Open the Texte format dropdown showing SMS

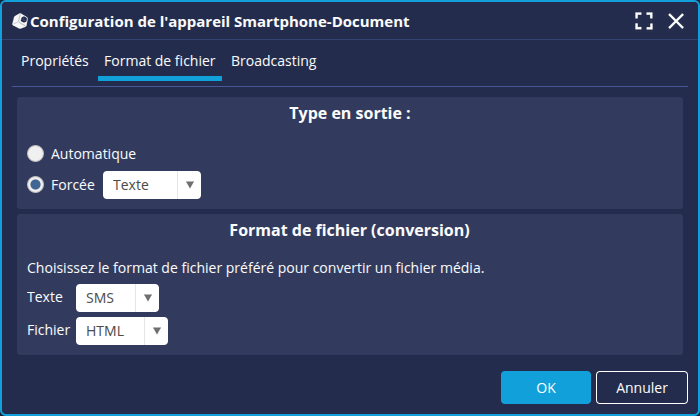(x=117, y=298)
